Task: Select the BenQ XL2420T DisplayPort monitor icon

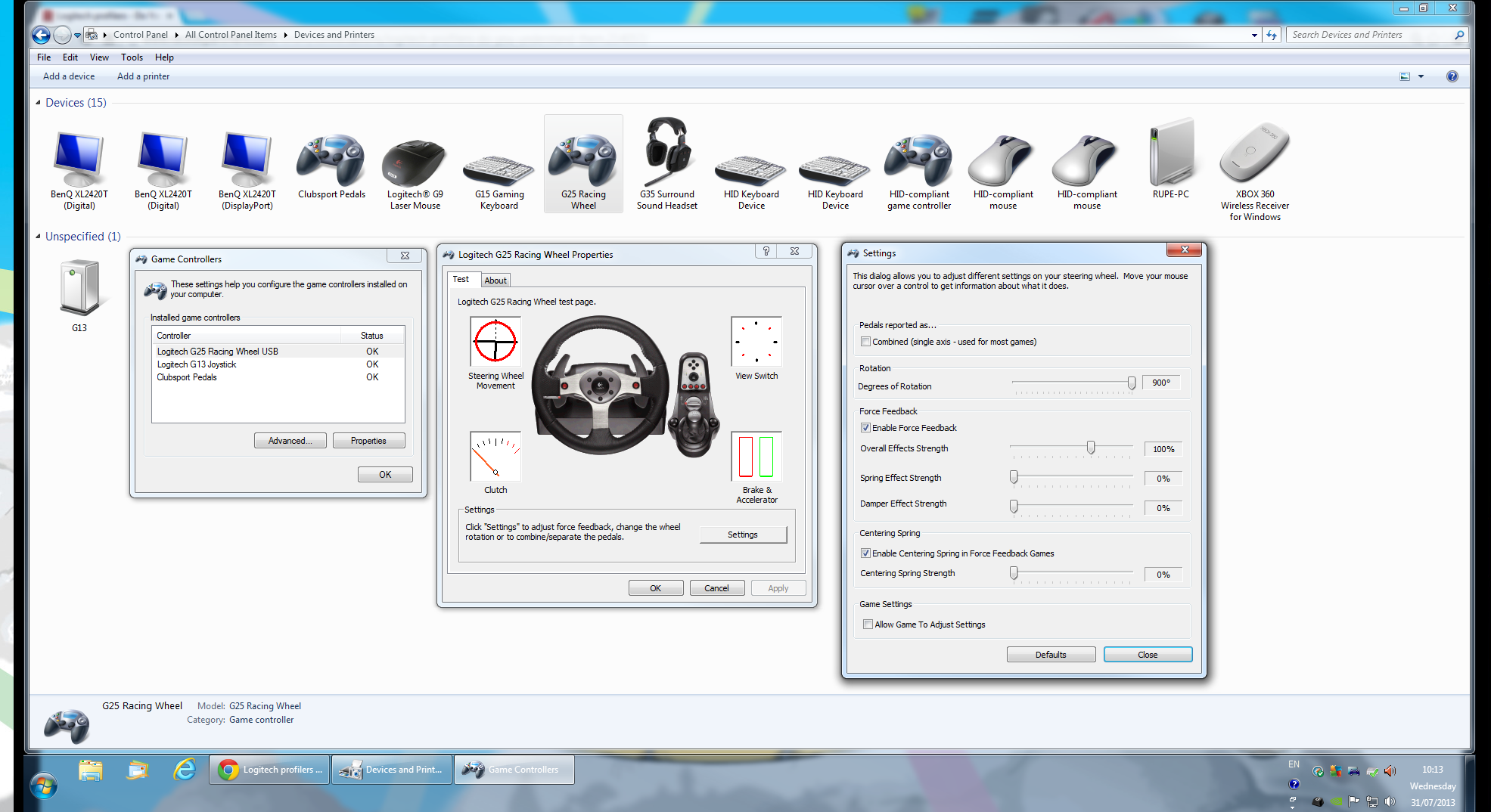Action: pos(247,160)
